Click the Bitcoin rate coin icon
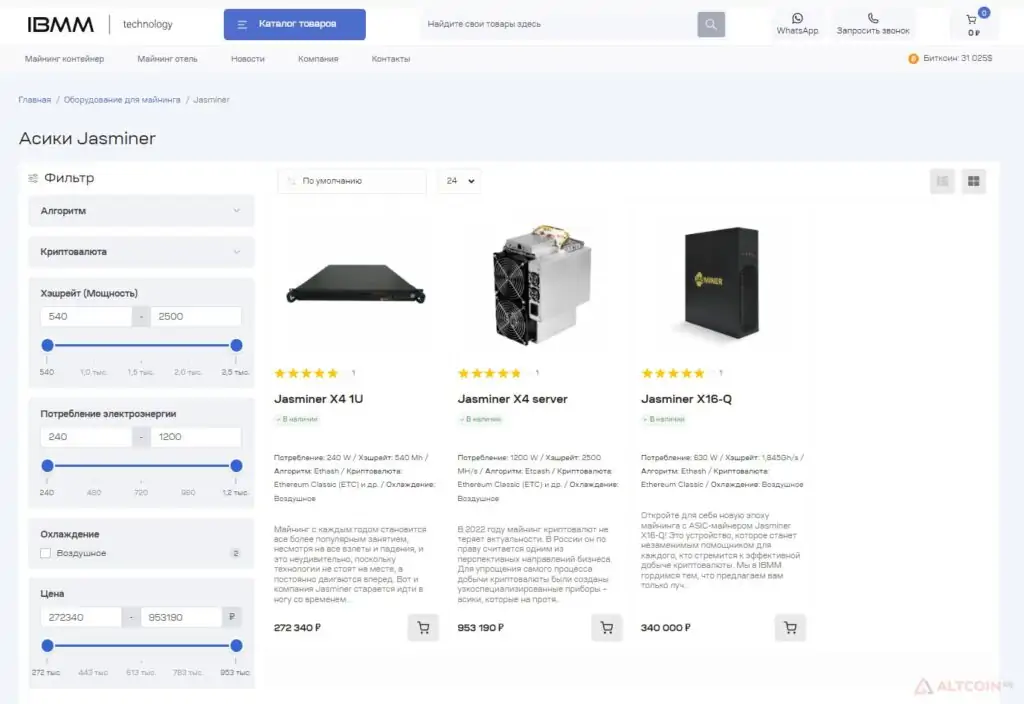 point(913,59)
